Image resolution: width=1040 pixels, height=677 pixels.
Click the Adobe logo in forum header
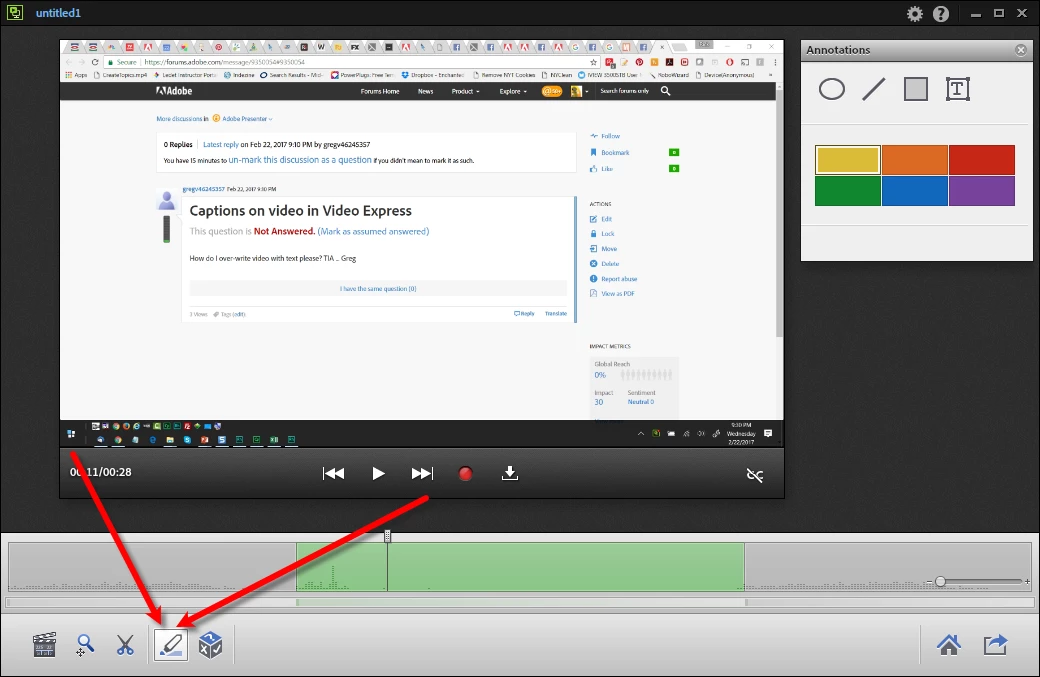click(x=174, y=92)
